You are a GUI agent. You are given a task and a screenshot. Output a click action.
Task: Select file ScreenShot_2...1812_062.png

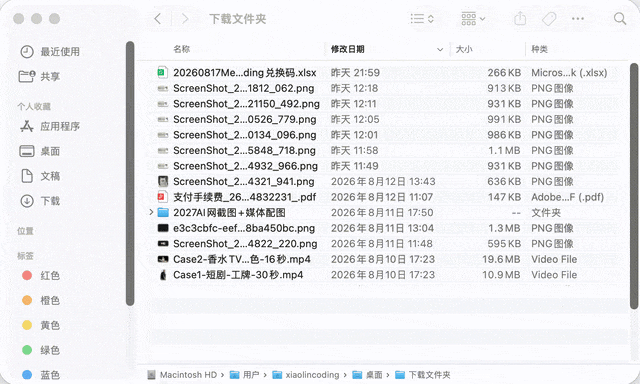tap(244, 89)
